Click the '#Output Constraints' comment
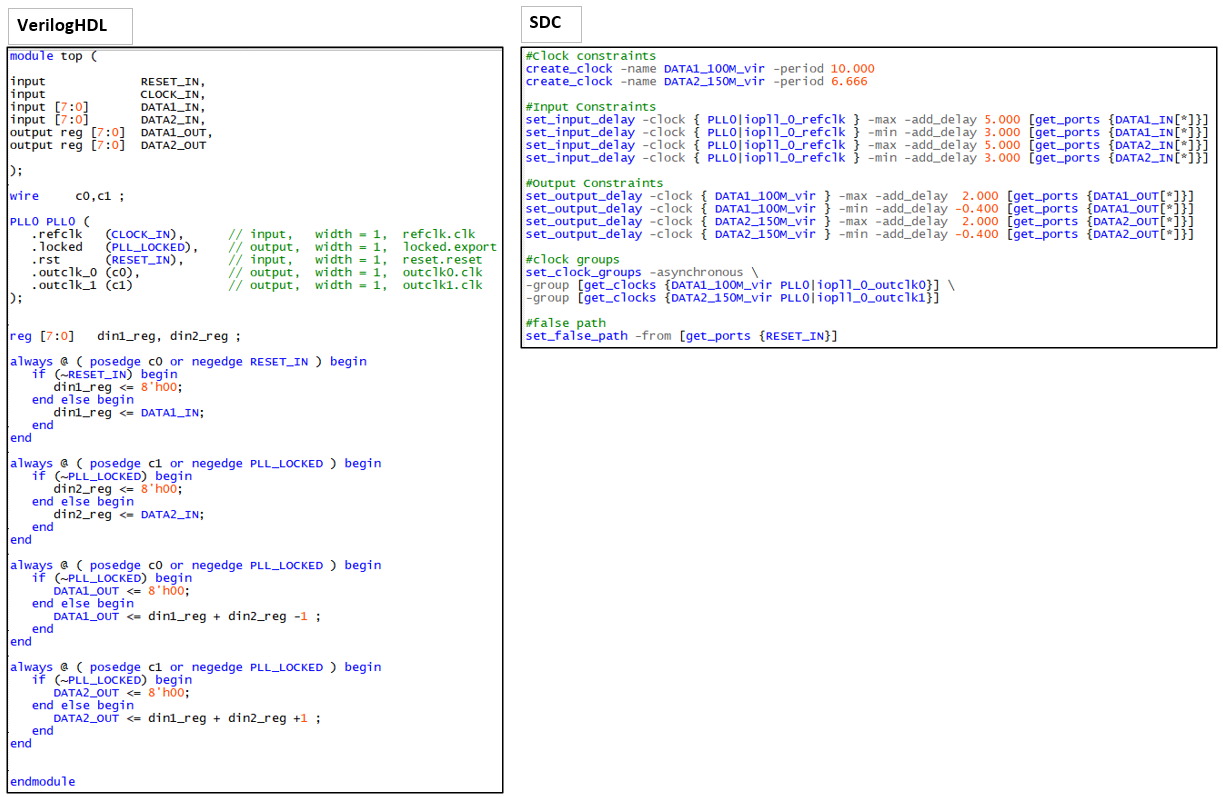 click(594, 183)
